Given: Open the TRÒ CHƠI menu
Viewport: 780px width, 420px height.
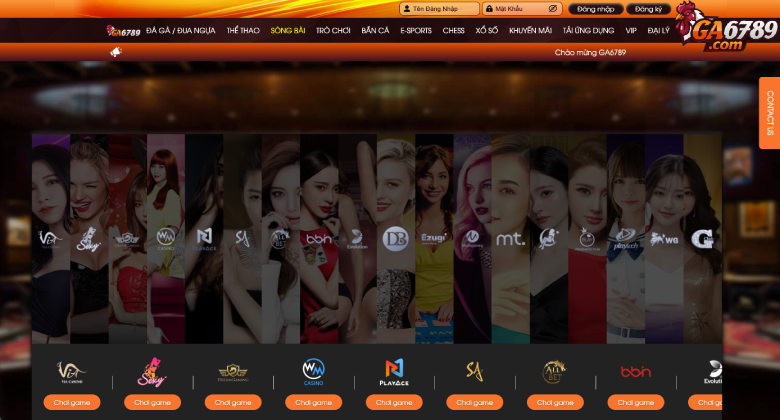Looking at the screenshot, I should pyautogui.click(x=333, y=30).
